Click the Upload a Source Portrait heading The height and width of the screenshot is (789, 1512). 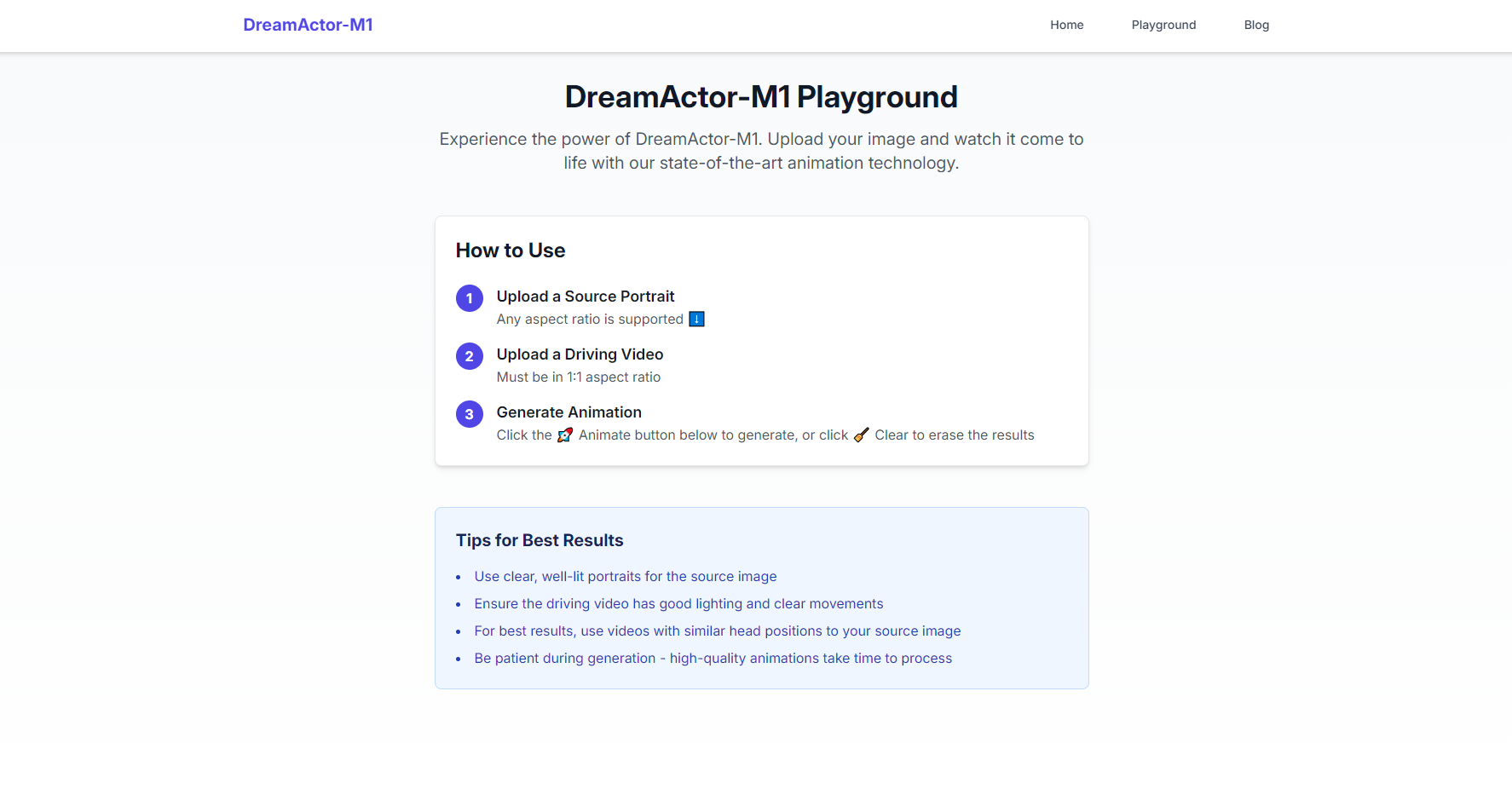(586, 296)
